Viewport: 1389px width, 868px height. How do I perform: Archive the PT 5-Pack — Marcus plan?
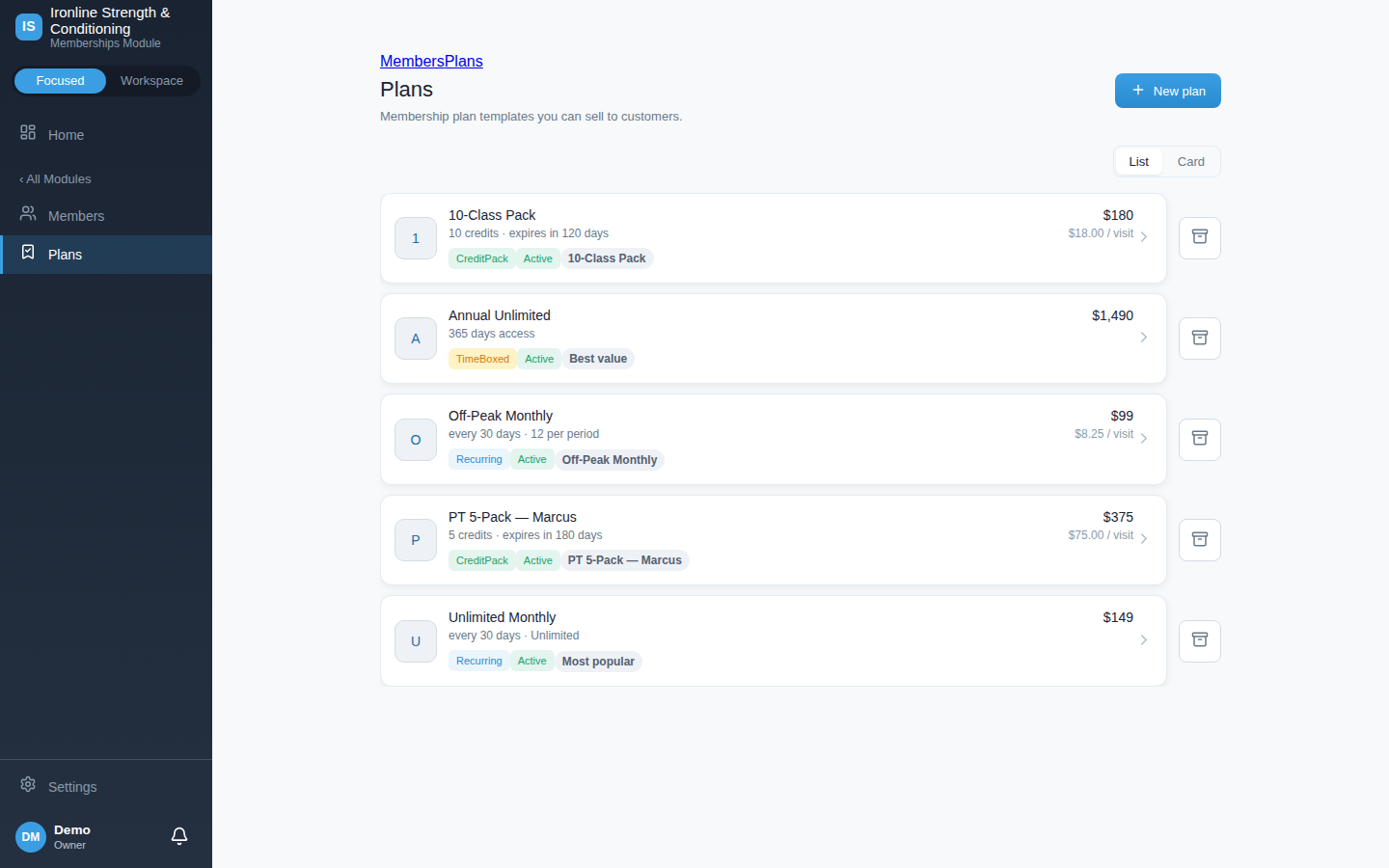point(1200,540)
